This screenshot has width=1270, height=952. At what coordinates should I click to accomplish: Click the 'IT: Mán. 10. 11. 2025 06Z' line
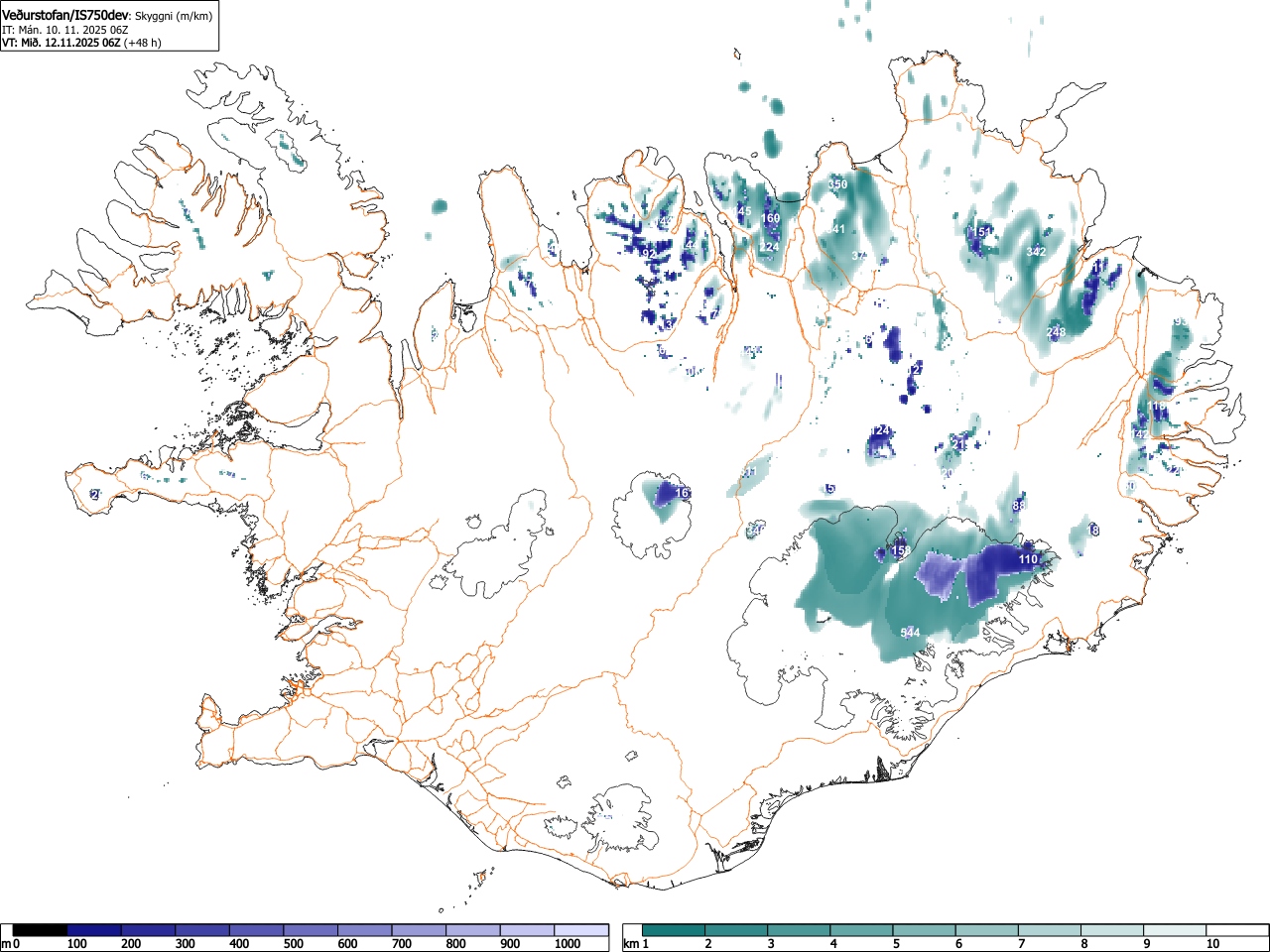point(64,30)
